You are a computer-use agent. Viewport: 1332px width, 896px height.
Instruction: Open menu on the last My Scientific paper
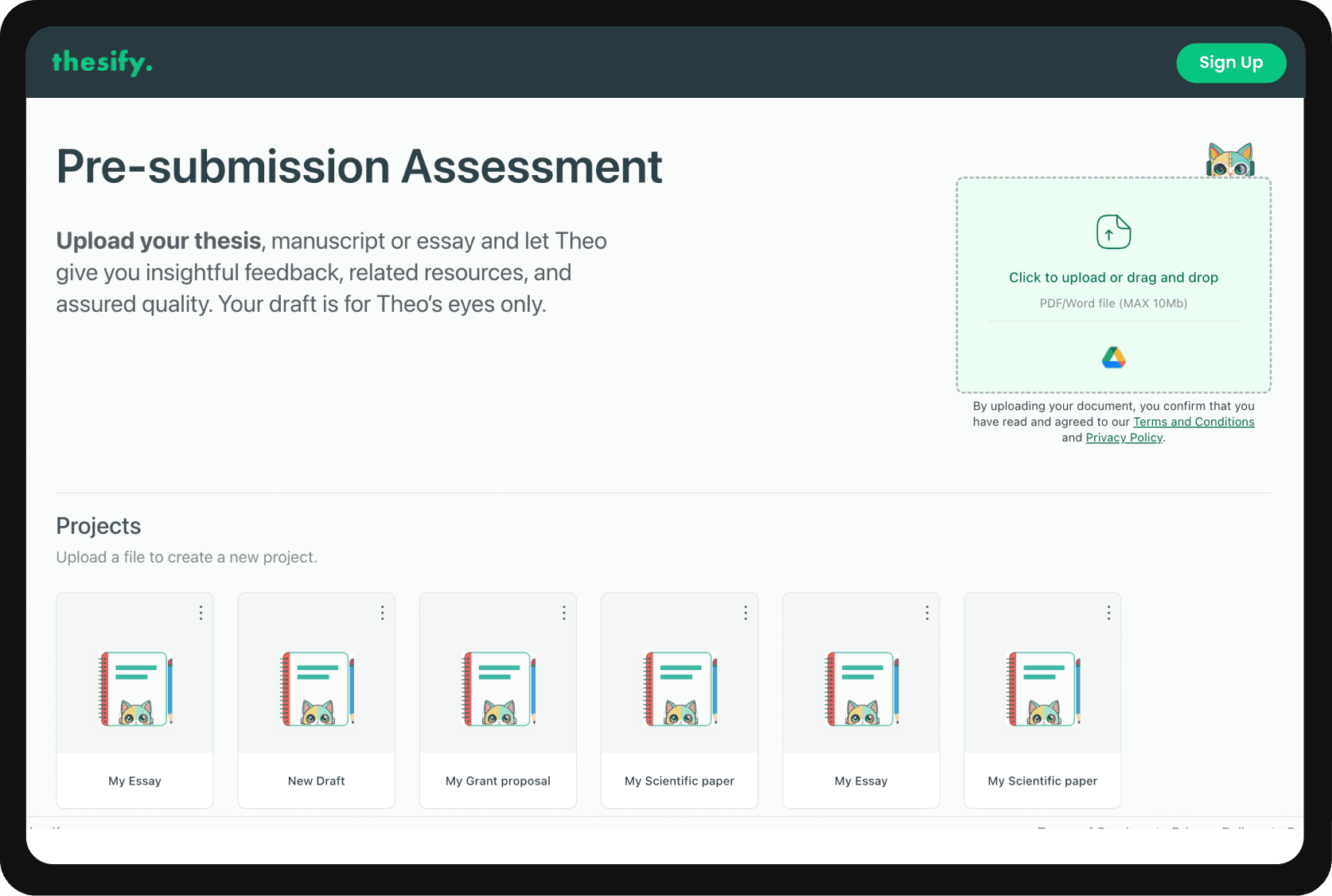(x=1108, y=613)
